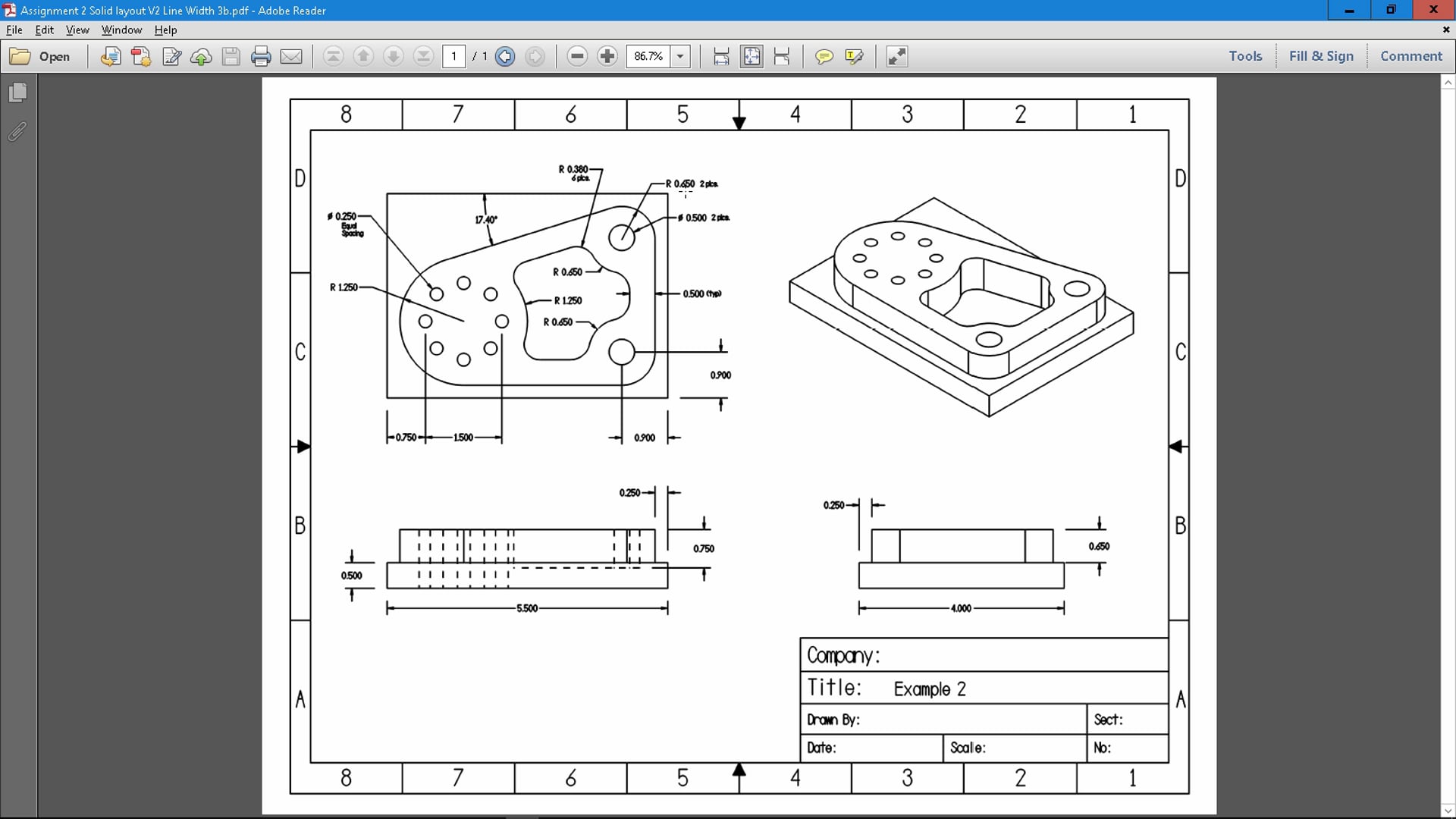Click the 1.500 dimension text
The height and width of the screenshot is (819, 1456).
[x=463, y=438]
